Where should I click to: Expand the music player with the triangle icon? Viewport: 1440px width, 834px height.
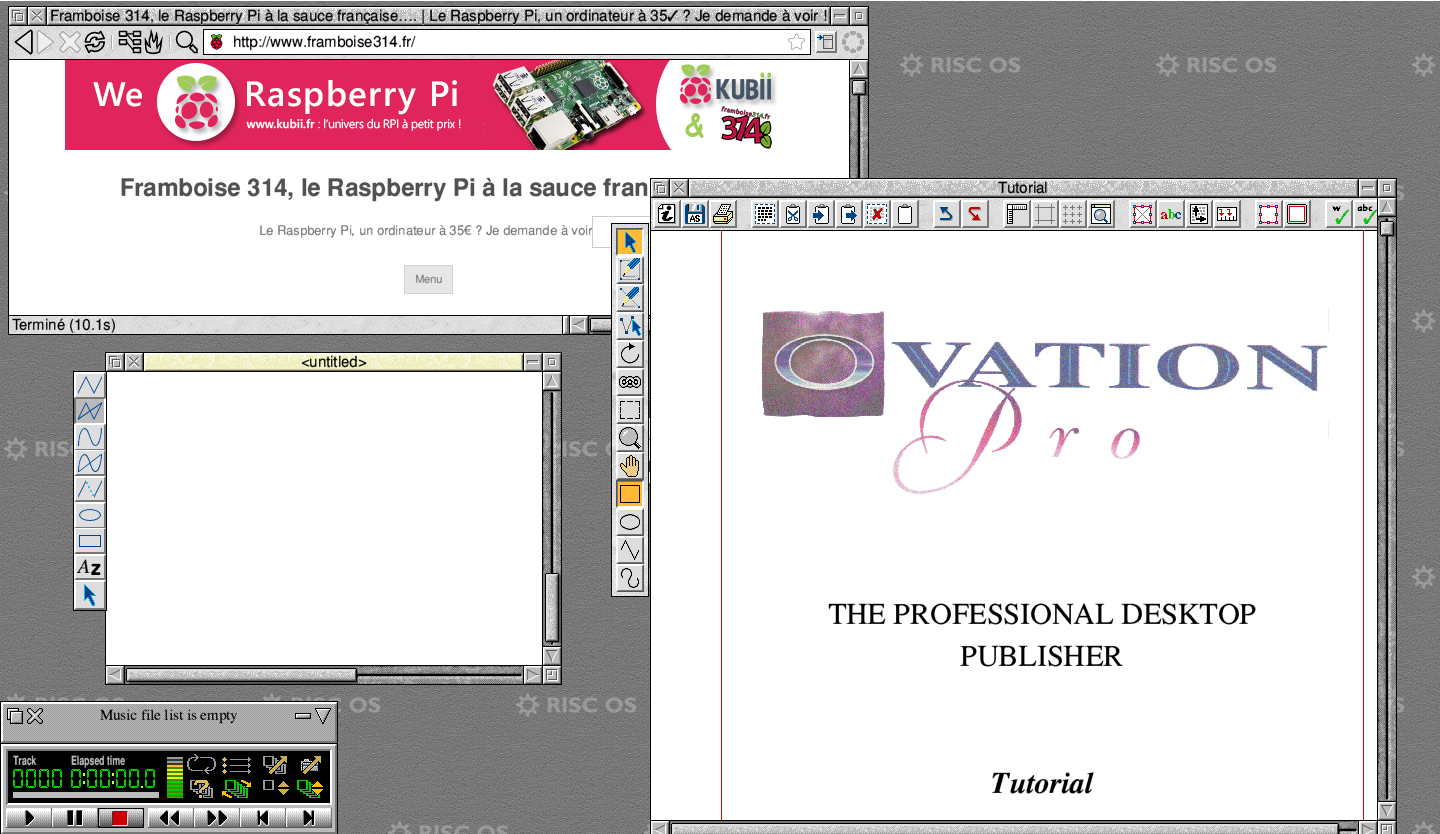click(323, 716)
